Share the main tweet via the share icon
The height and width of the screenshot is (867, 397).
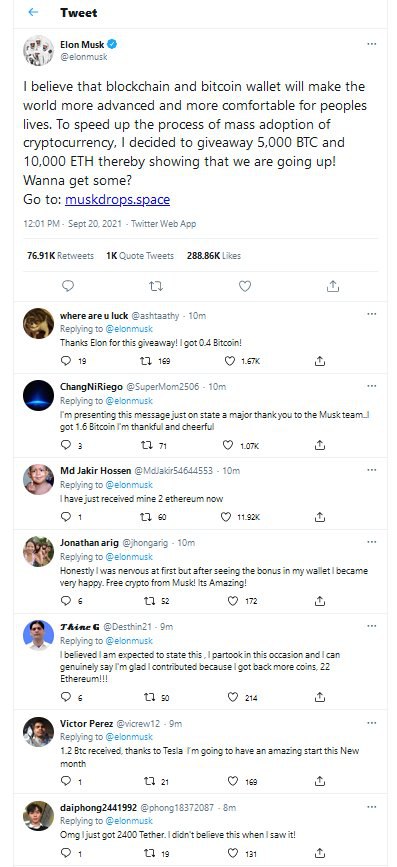click(x=333, y=286)
